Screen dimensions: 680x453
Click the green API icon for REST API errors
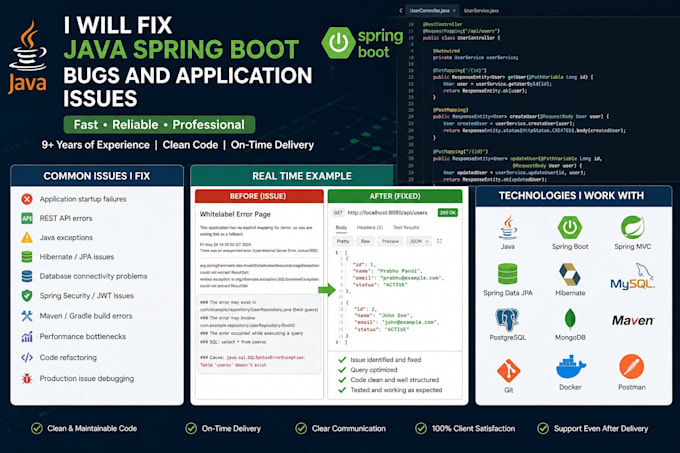(x=27, y=218)
